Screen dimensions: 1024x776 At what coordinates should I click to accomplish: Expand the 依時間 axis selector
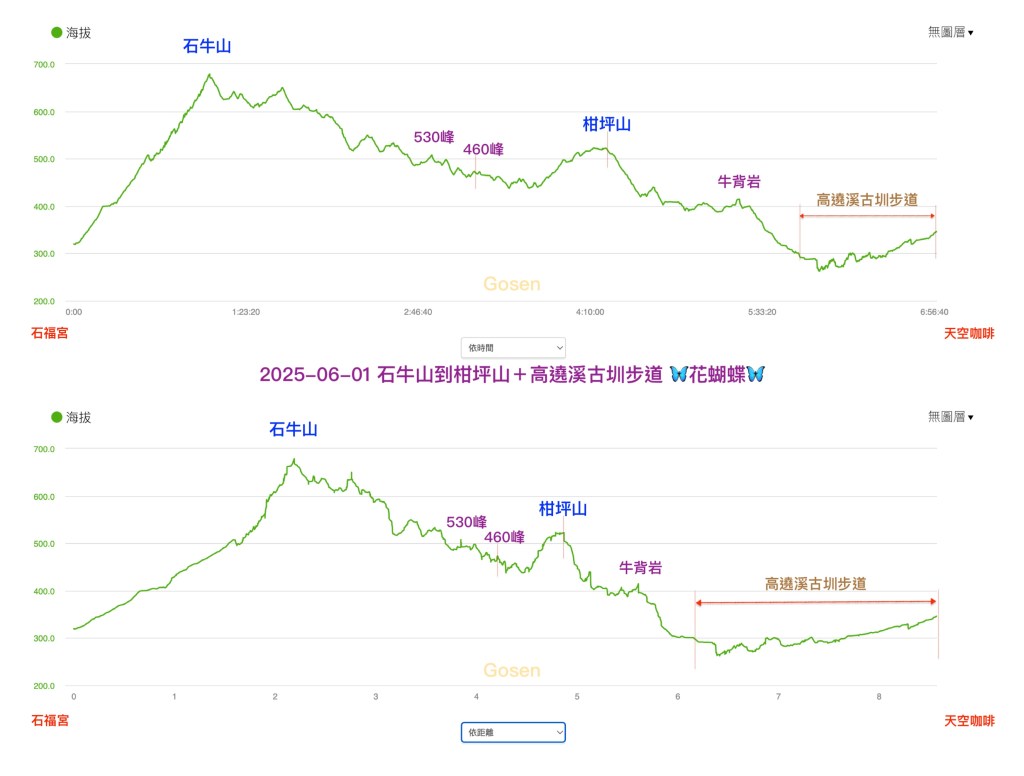513,348
